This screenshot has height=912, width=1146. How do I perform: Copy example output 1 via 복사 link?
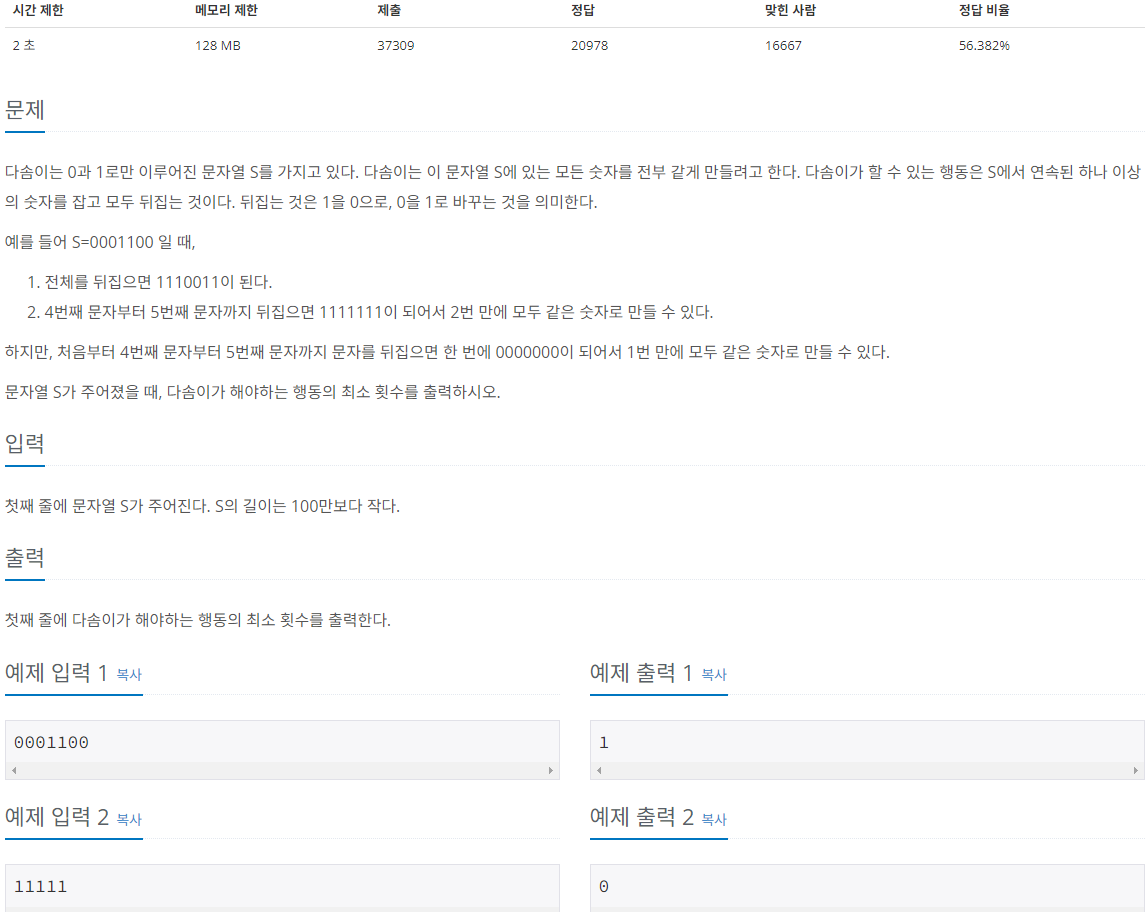tap(713, 674)
